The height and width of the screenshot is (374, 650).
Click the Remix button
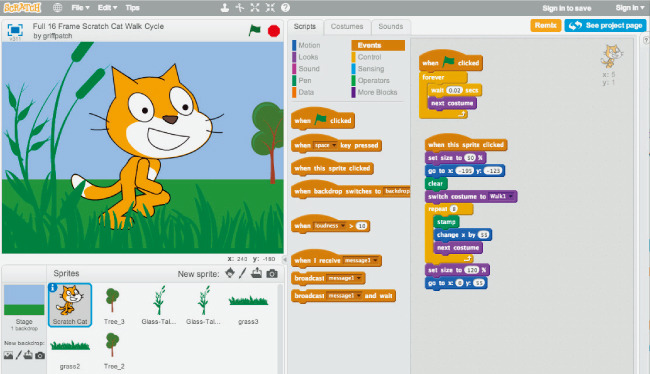coord(546,25)
